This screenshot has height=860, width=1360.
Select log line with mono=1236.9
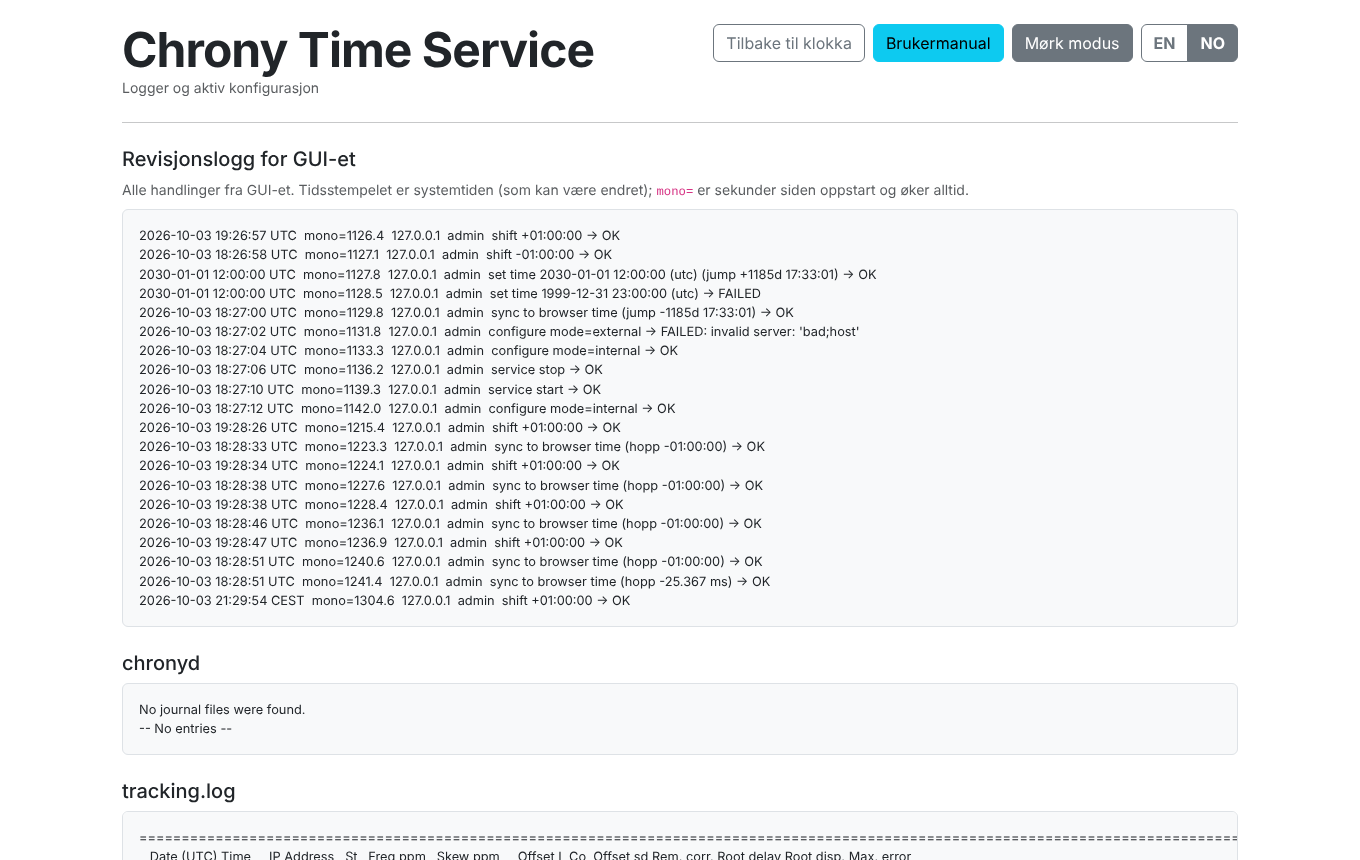point(381,543)
